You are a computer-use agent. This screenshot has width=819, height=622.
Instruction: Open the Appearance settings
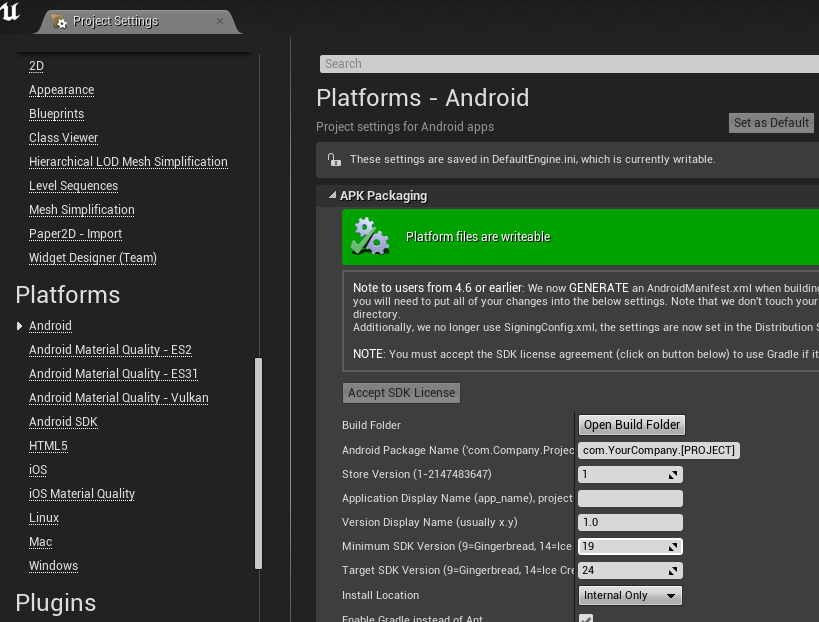pyautogui.click(x=62, y=90)
